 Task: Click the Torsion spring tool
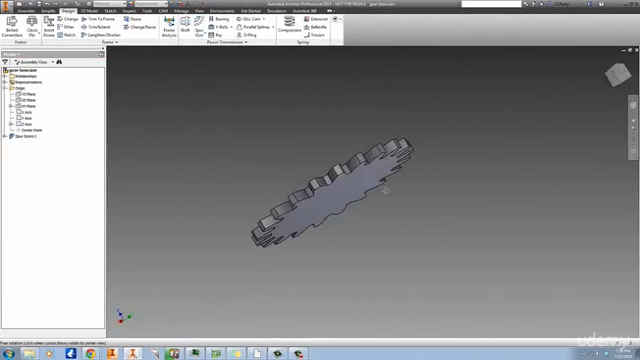314,35
